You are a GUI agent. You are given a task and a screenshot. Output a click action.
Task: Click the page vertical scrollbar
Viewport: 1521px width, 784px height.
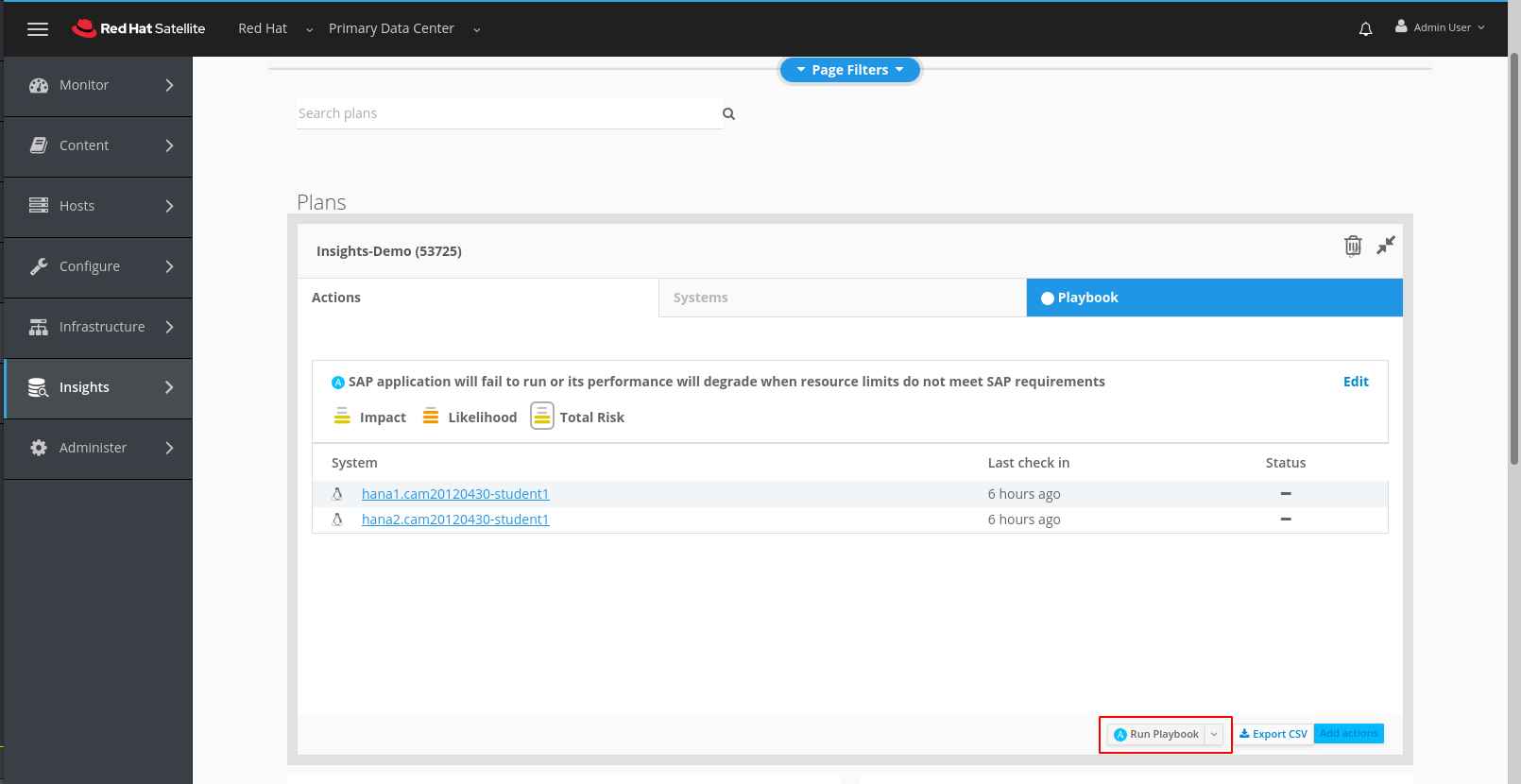point(1514,260)
